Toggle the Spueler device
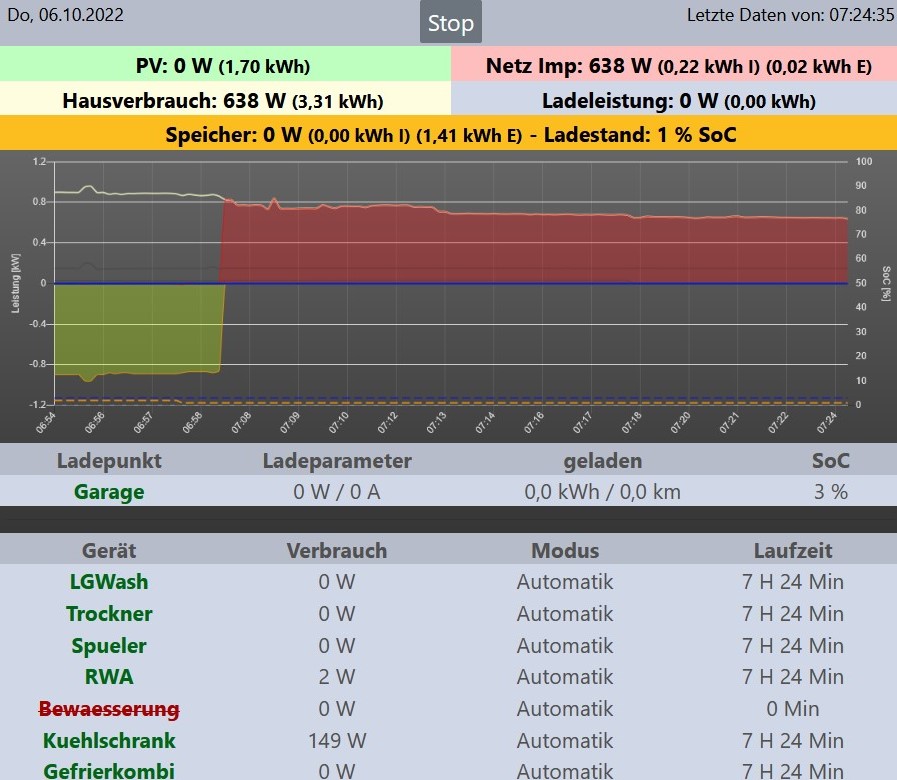The width and height of the screenshot is (897, 780). pos(109,645)
